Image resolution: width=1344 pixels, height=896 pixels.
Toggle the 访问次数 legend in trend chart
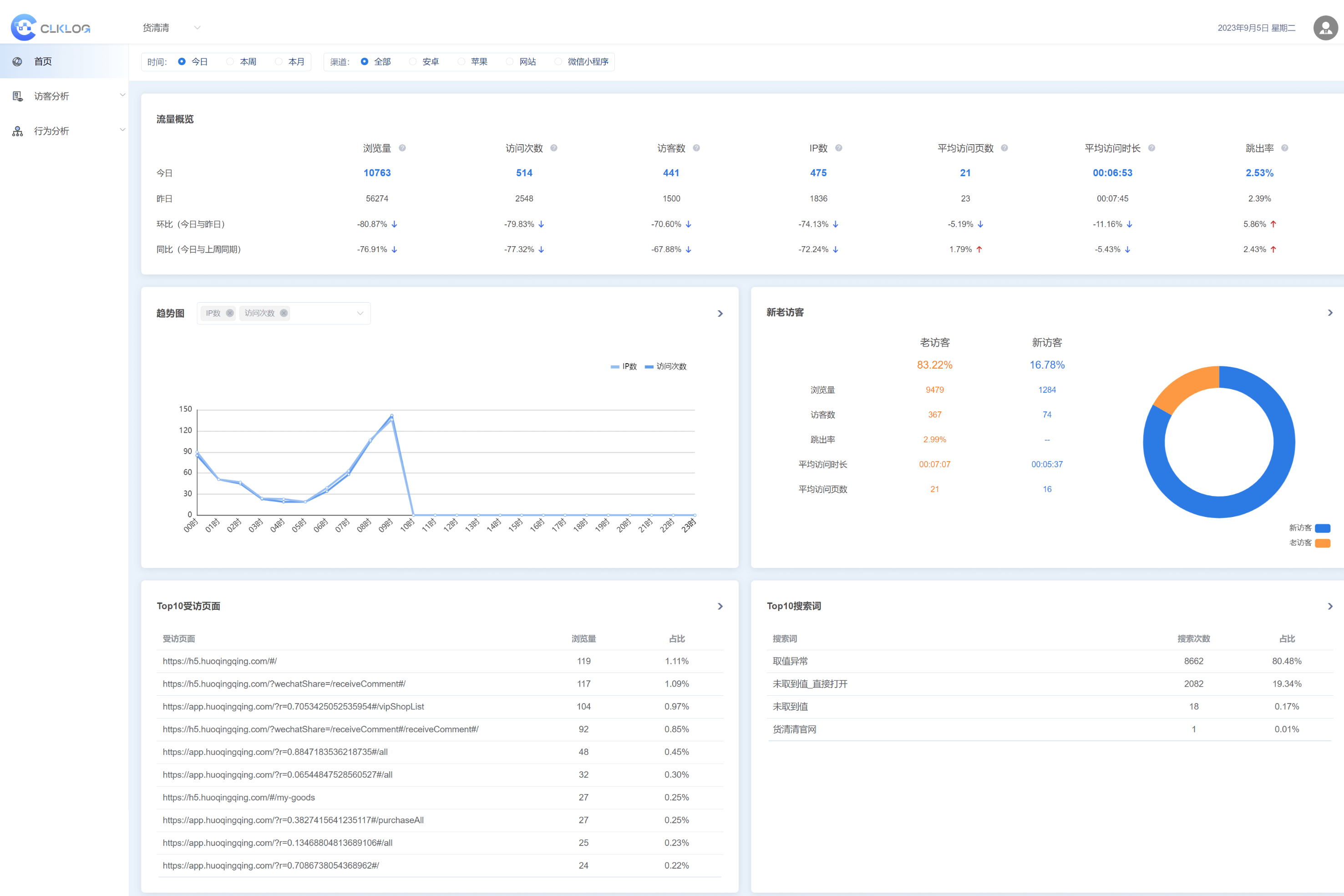tap(666, 366)
